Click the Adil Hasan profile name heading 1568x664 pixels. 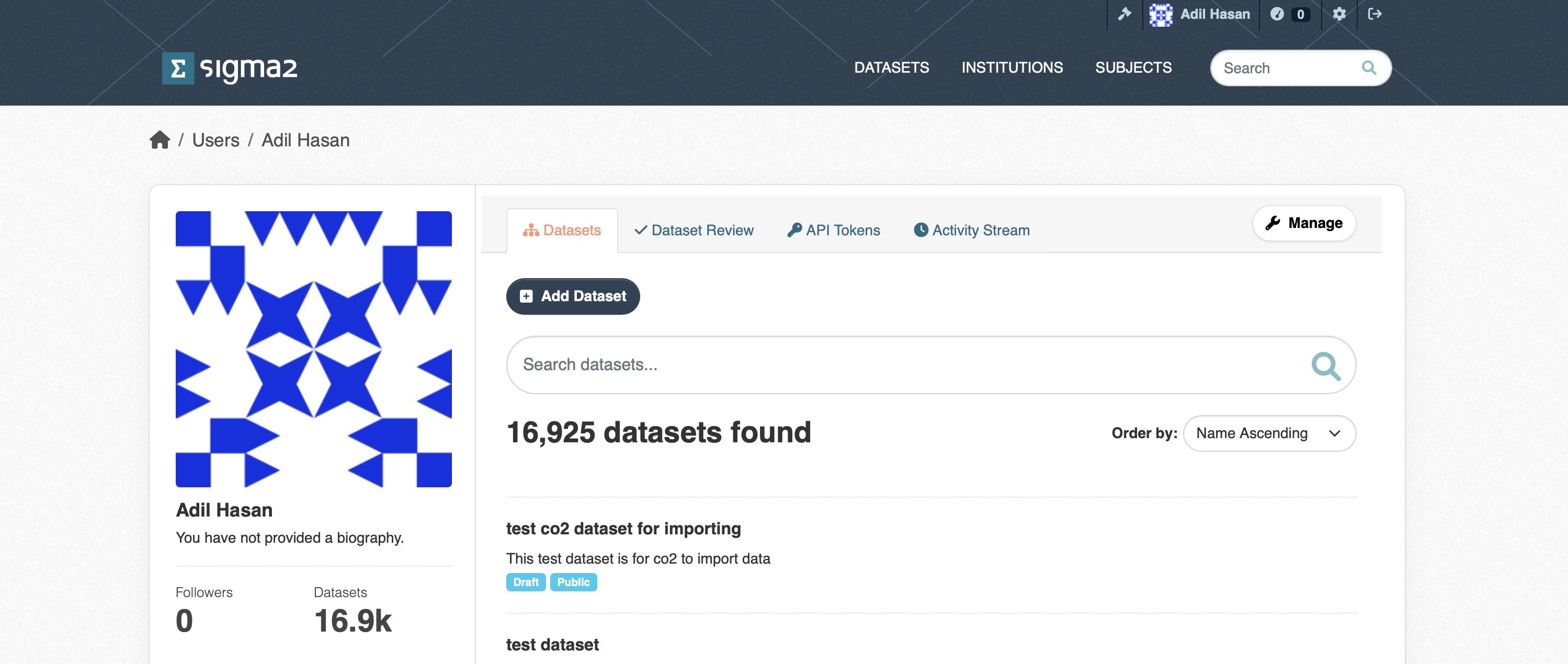point(224,510)
